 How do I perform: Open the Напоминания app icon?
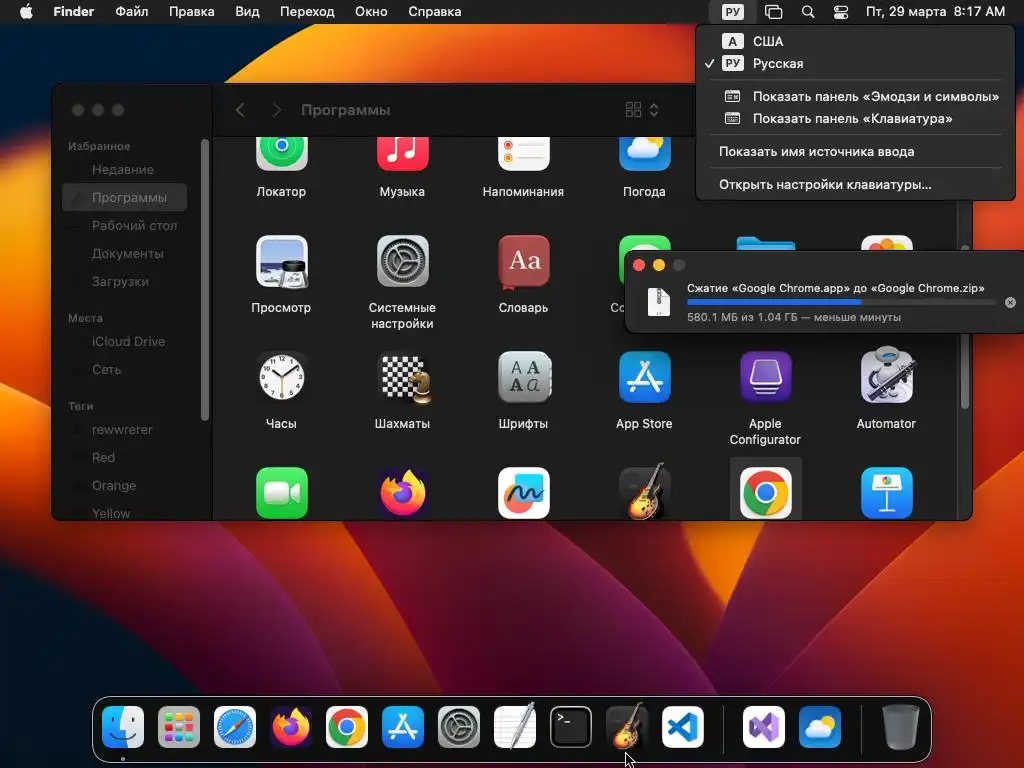tap(523, 154)
